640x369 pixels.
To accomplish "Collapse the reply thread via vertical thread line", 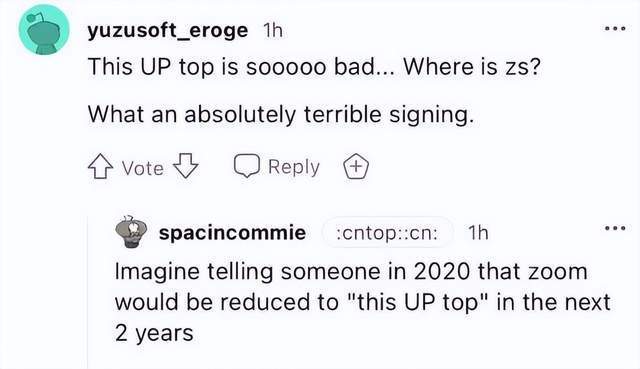I will click(87, 292).
